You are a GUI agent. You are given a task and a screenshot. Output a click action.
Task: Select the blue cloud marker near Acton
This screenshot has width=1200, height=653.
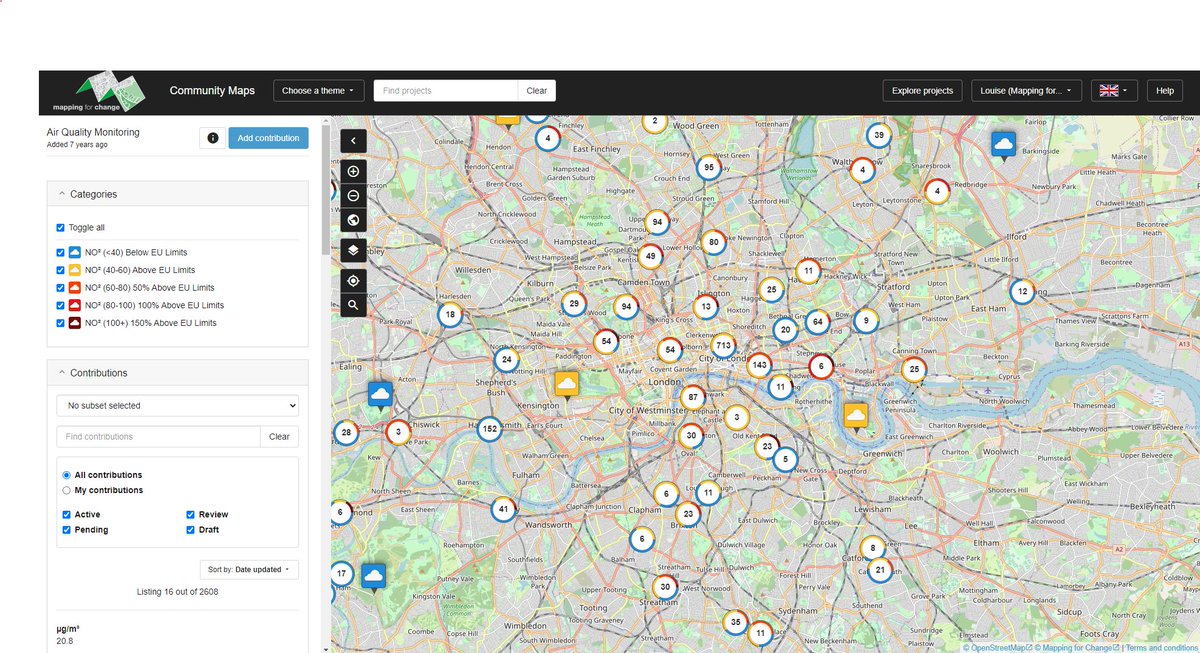pyautogui.click(x=379, y=396)
